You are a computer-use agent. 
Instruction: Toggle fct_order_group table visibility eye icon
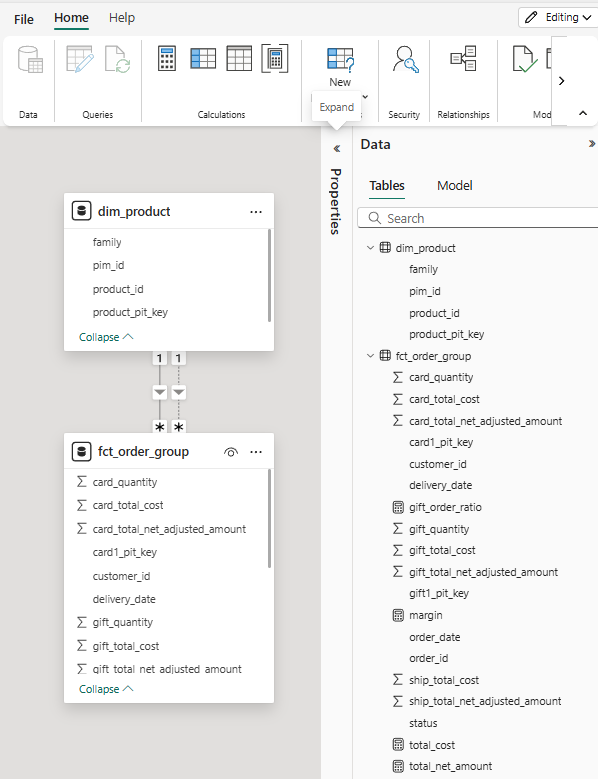coord(231,452)
